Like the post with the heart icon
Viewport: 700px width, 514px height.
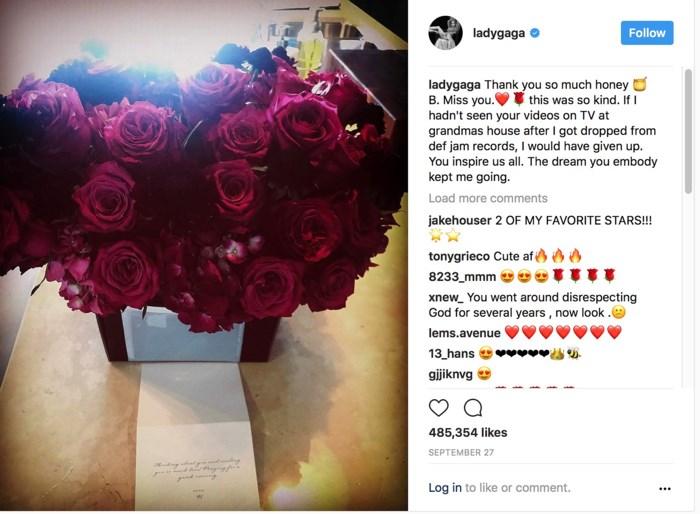tap(438, 408)
